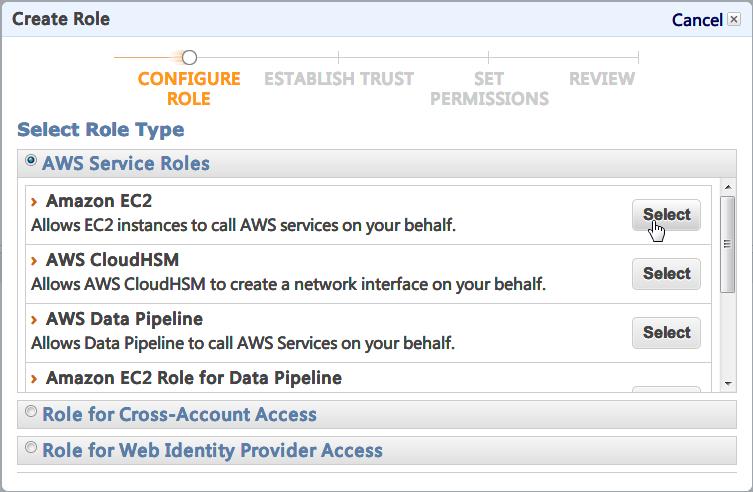The width and height of the screenshot is (753, 492).
Task: Expand the AWS CloudHSM arrow
Action: point(35,261)
